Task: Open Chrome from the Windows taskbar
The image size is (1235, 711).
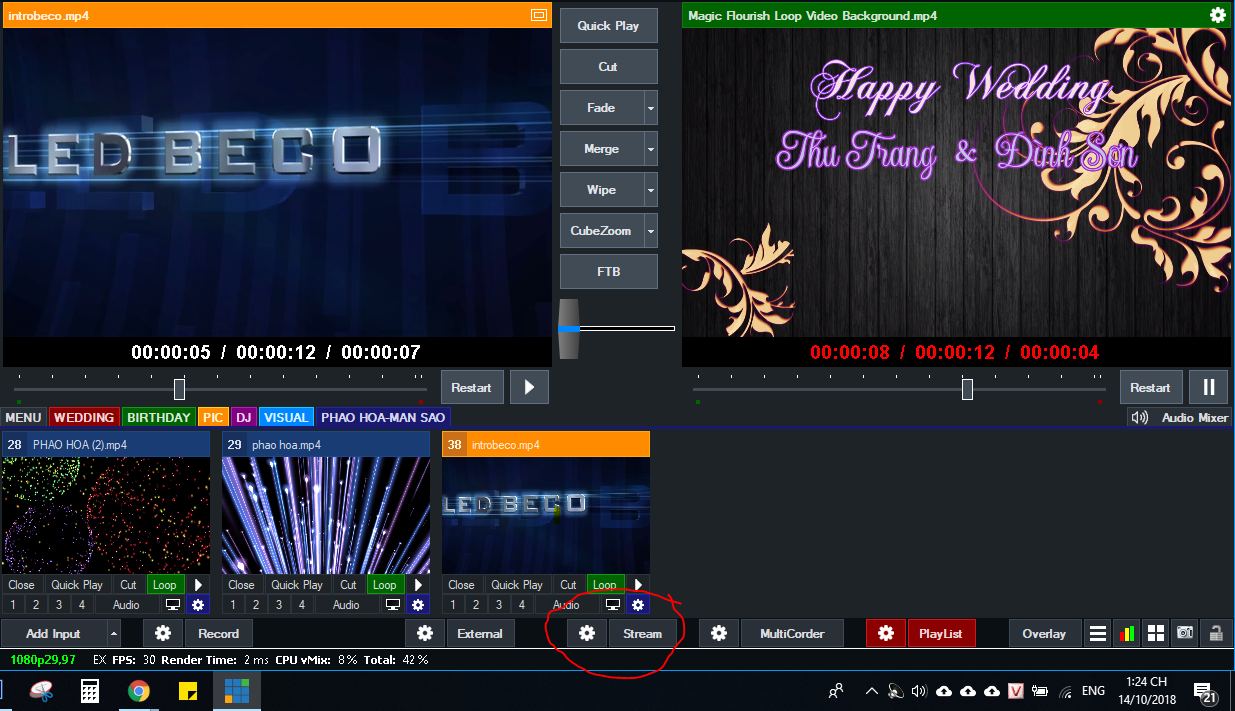Action: (x=139, y=691)
